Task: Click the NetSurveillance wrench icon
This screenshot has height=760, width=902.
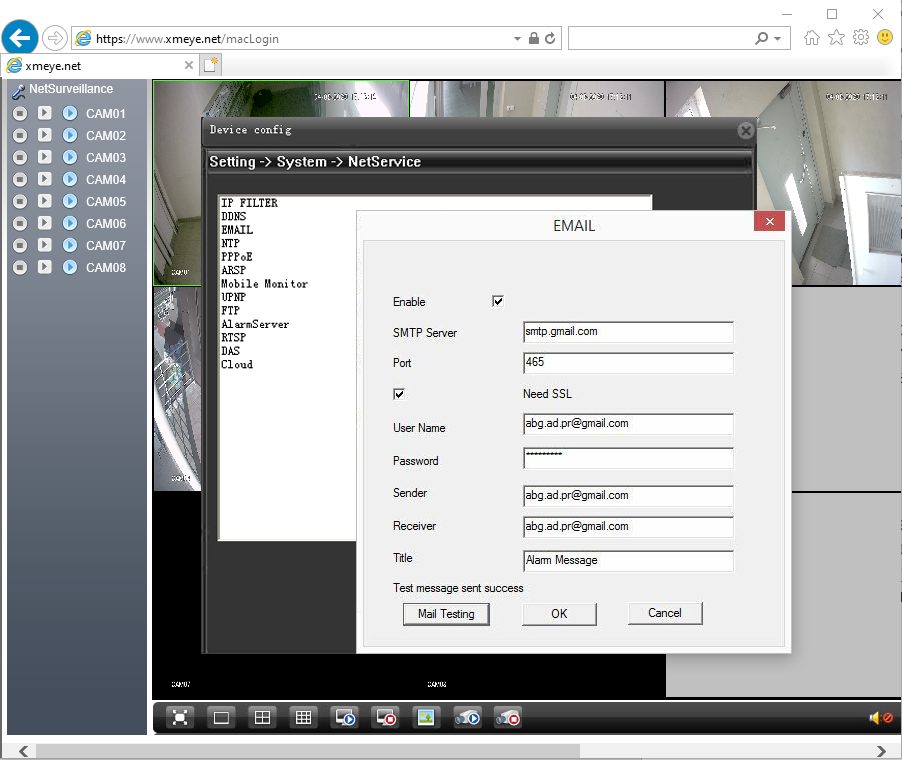Action: [18, 90]
